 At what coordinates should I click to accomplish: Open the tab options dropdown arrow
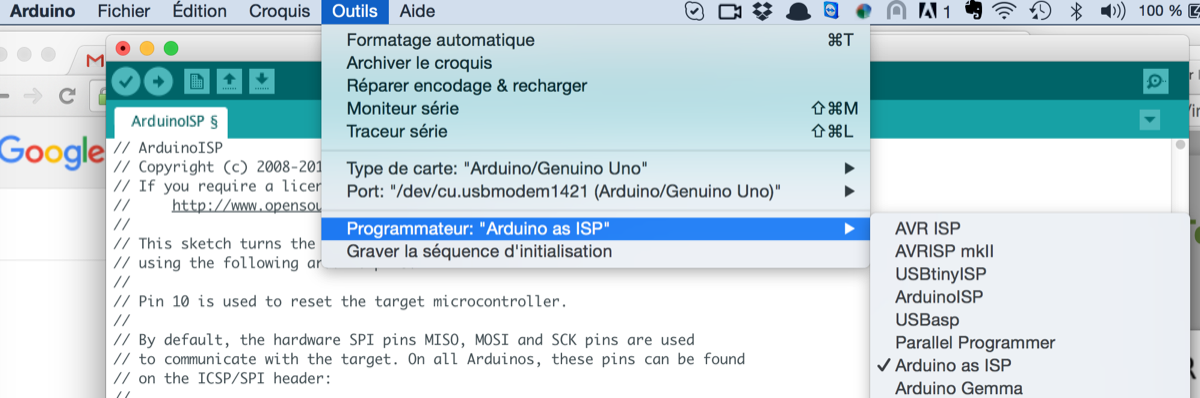[1150, 120]
